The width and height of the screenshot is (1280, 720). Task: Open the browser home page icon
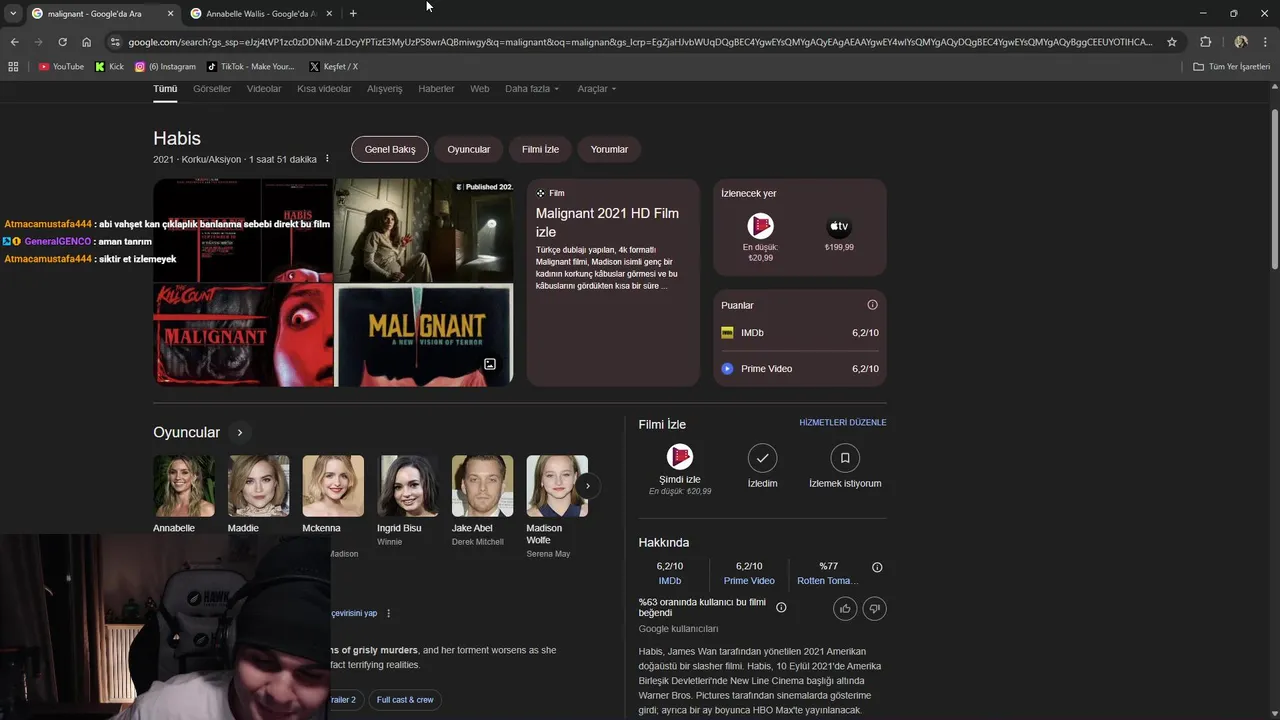(x=86, y=42)
